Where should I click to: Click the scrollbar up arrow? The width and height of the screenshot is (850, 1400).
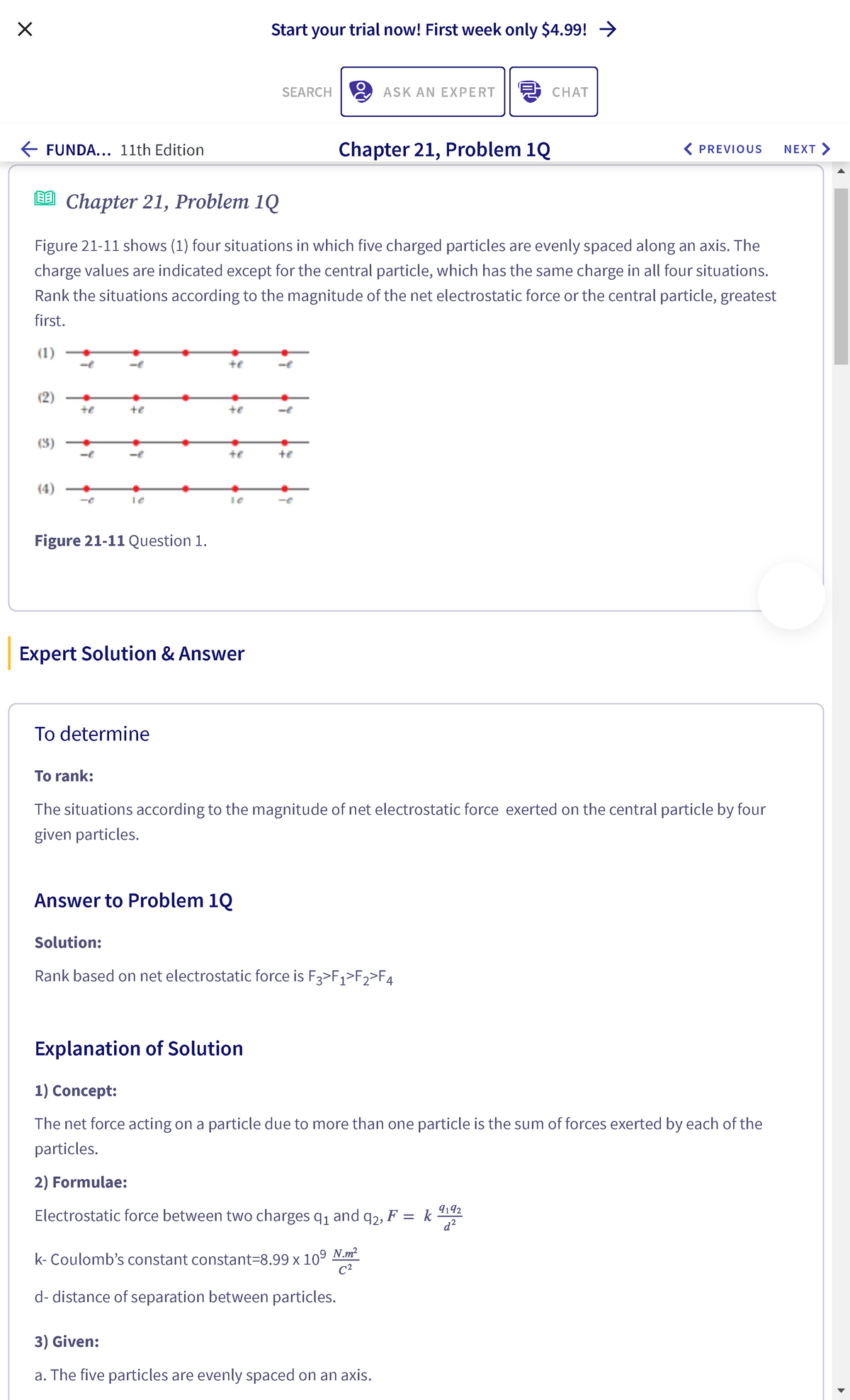pos(841,170)
